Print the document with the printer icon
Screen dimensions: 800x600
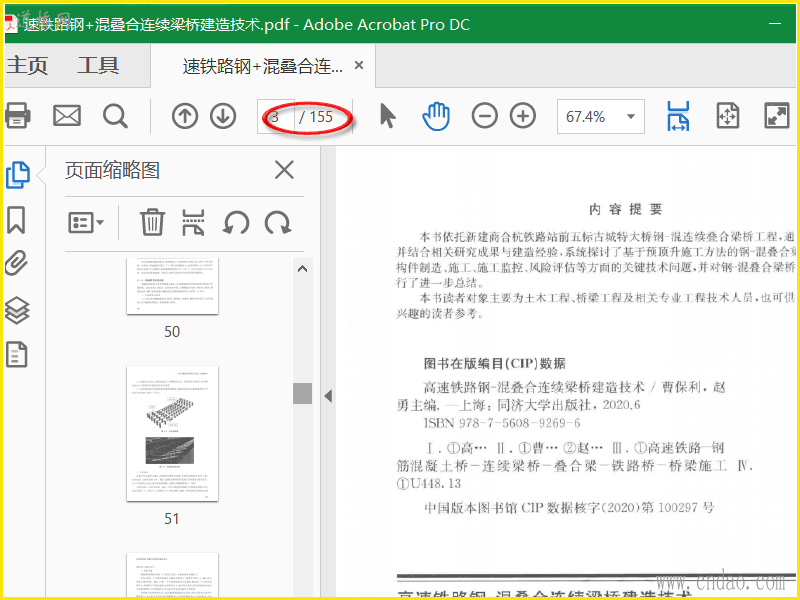pyautogui.click(x=17, y=115)
